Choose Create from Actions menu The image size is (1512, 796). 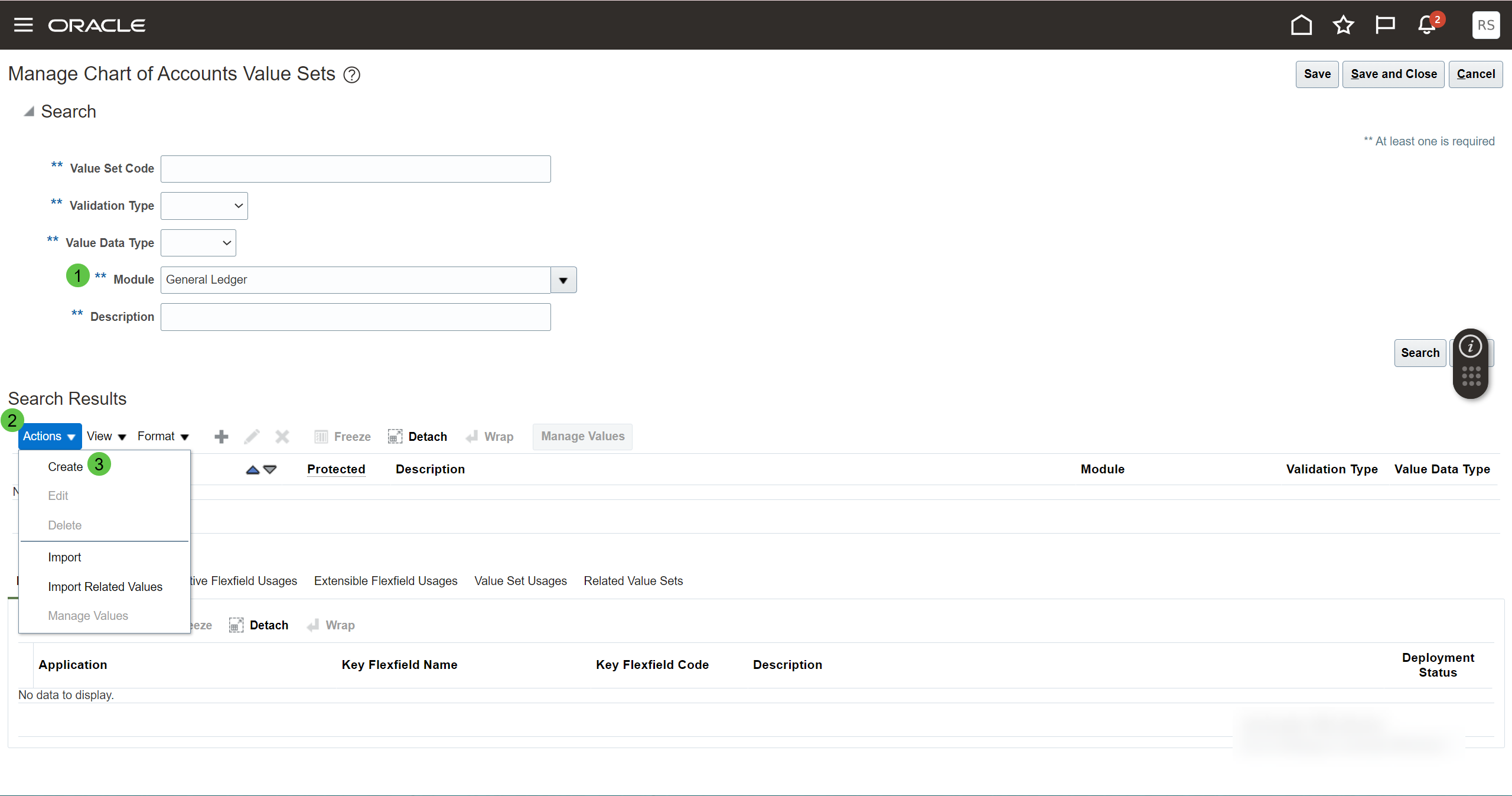click(x=65, y=467)
